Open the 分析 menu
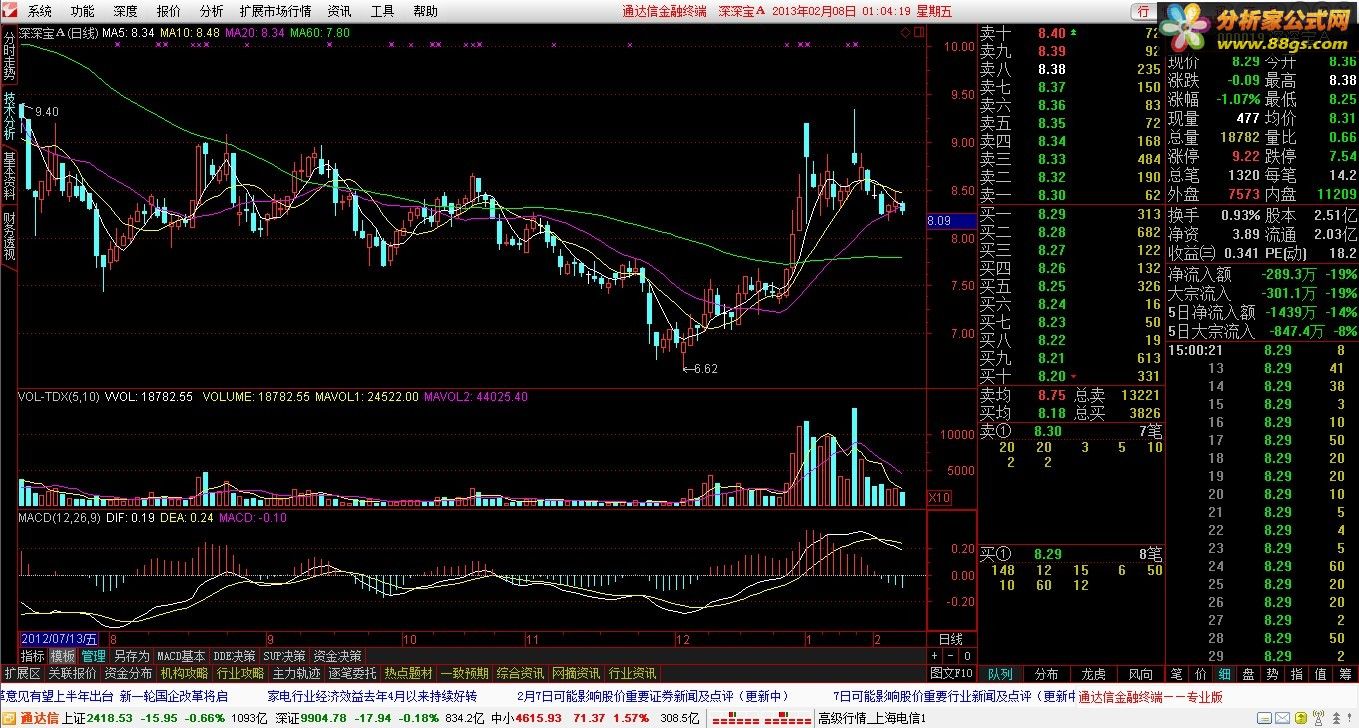 pos(211,12)
